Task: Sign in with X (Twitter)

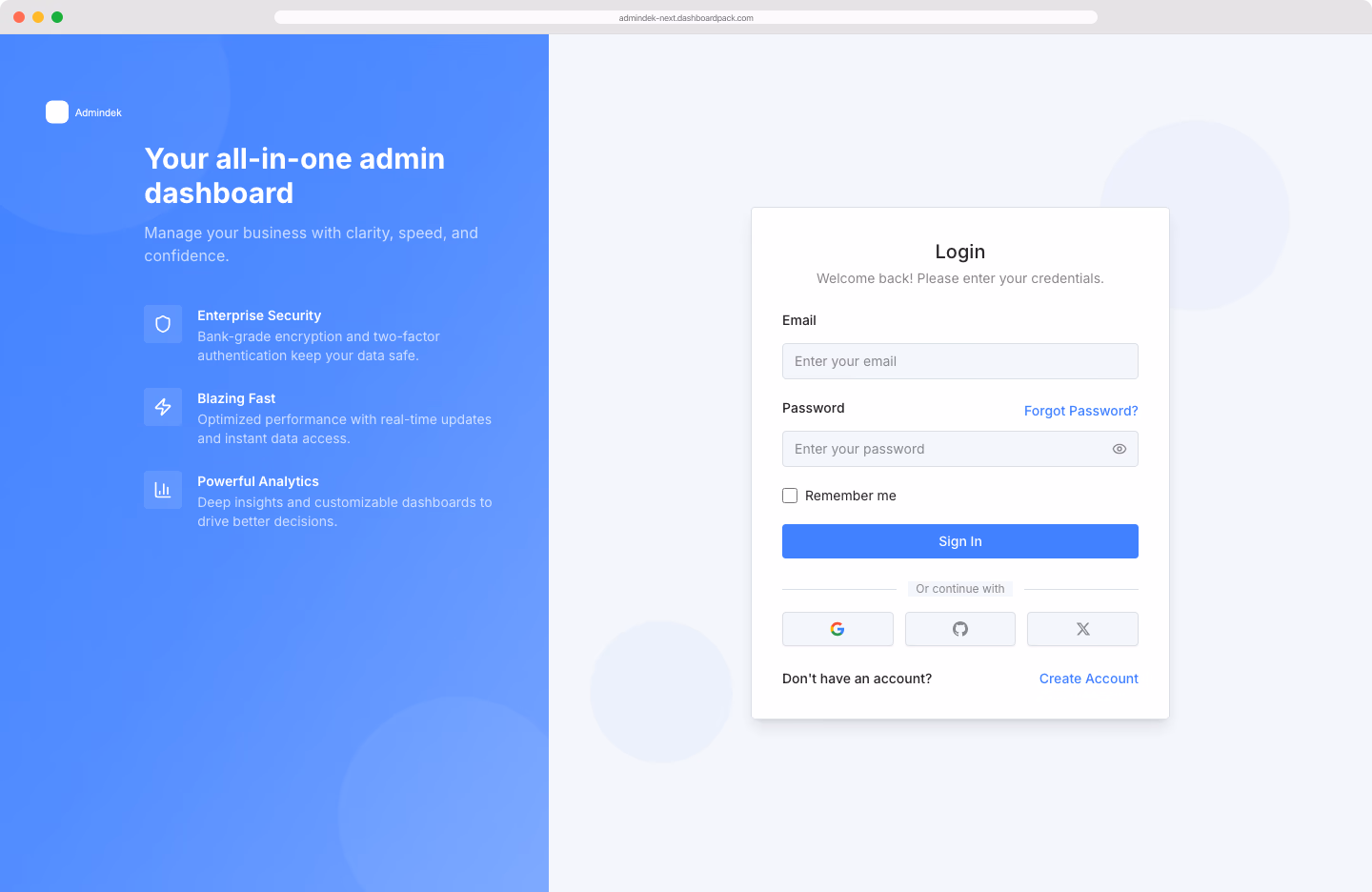Action: (1082, 629)
